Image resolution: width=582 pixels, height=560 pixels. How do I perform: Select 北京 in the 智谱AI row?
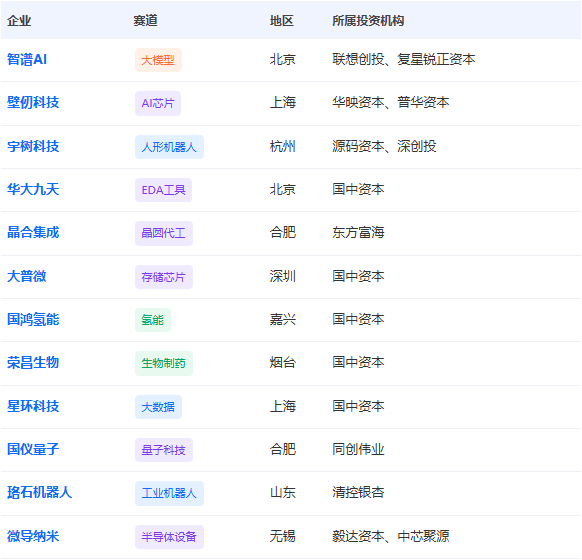pos(283,59)
